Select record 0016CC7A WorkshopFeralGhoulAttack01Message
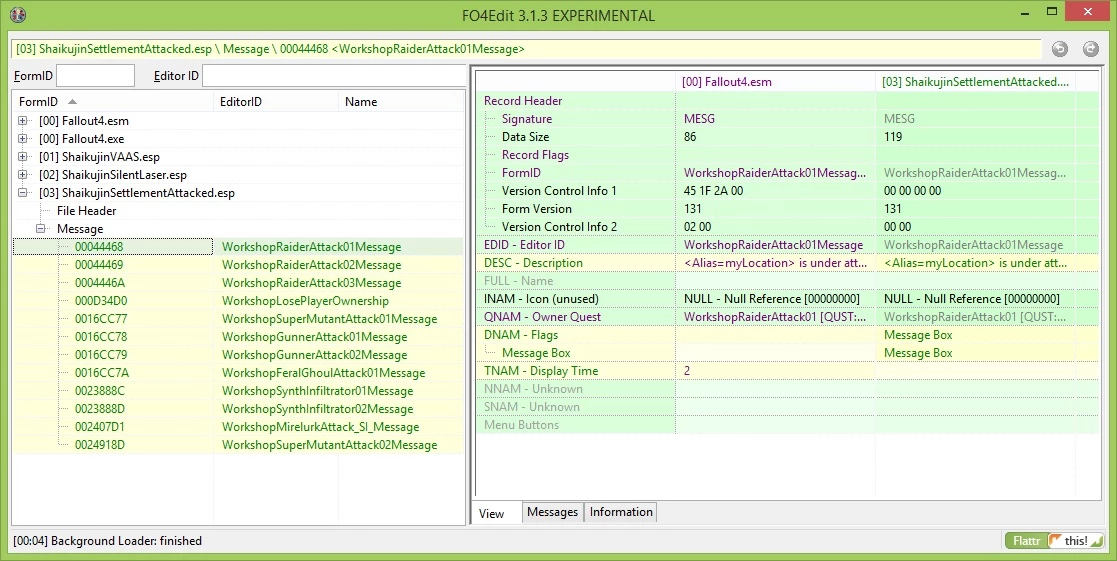 click(x=238, y=372)
